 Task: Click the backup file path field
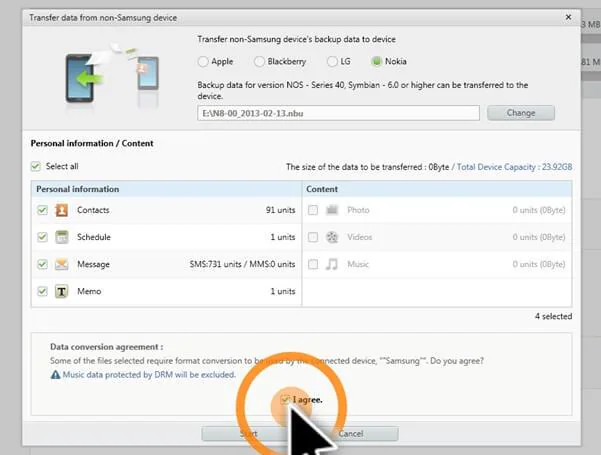[x=338, y=113]
